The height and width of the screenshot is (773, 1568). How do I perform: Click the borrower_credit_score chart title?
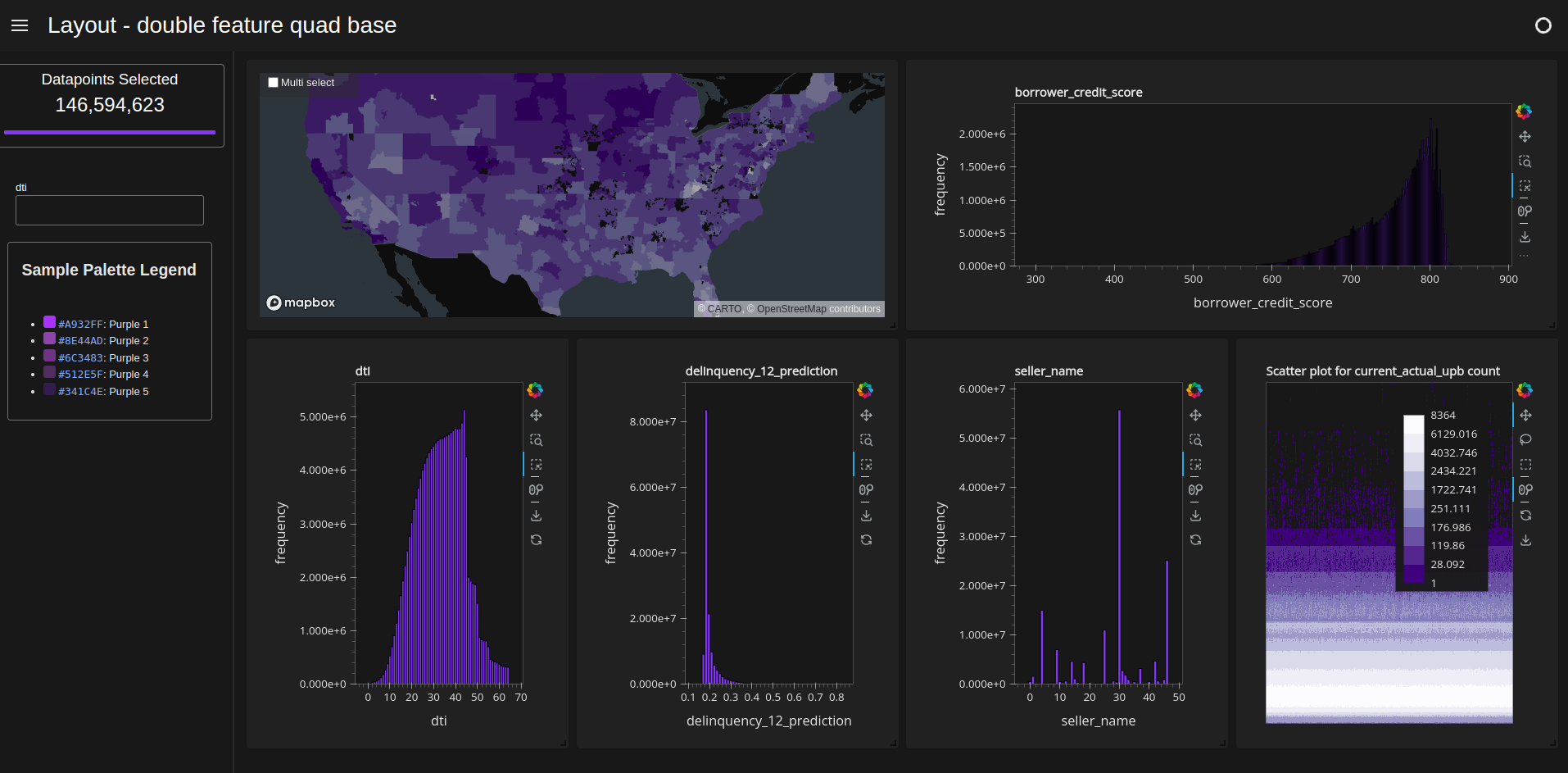[x=1078, y=93]
